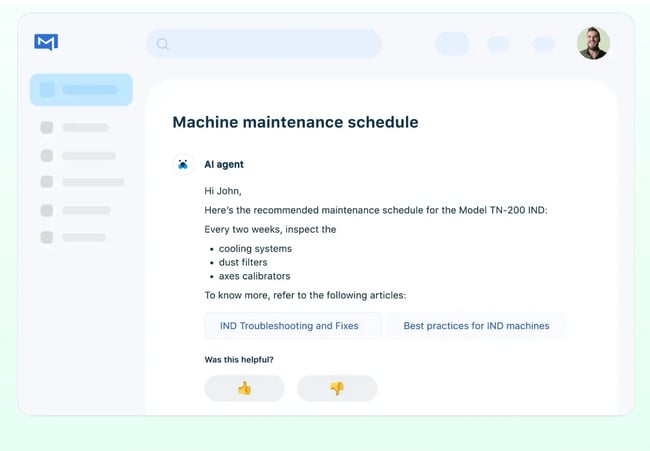The height and width of the screenshot is (451, 650).
Task: Click the 'cooling systems' bullet item
Action: click(255, 249)
